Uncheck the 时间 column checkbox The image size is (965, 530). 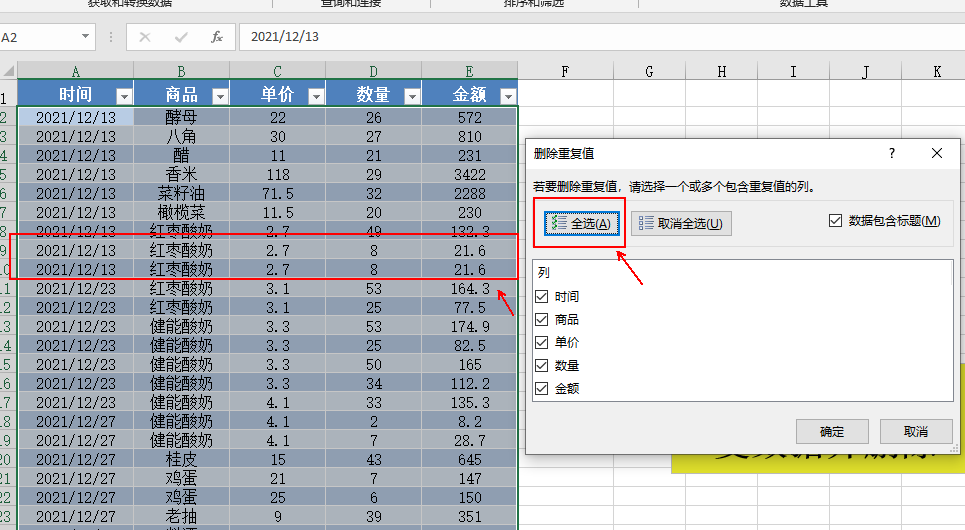coord(542,297)
